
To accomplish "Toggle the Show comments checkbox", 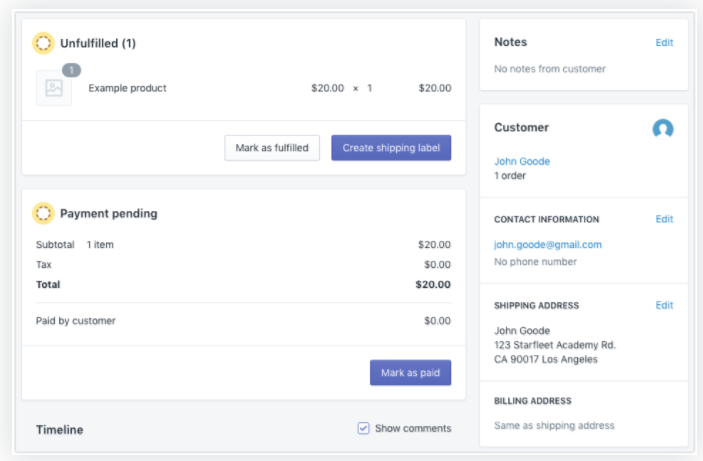I will coord(363,428).
